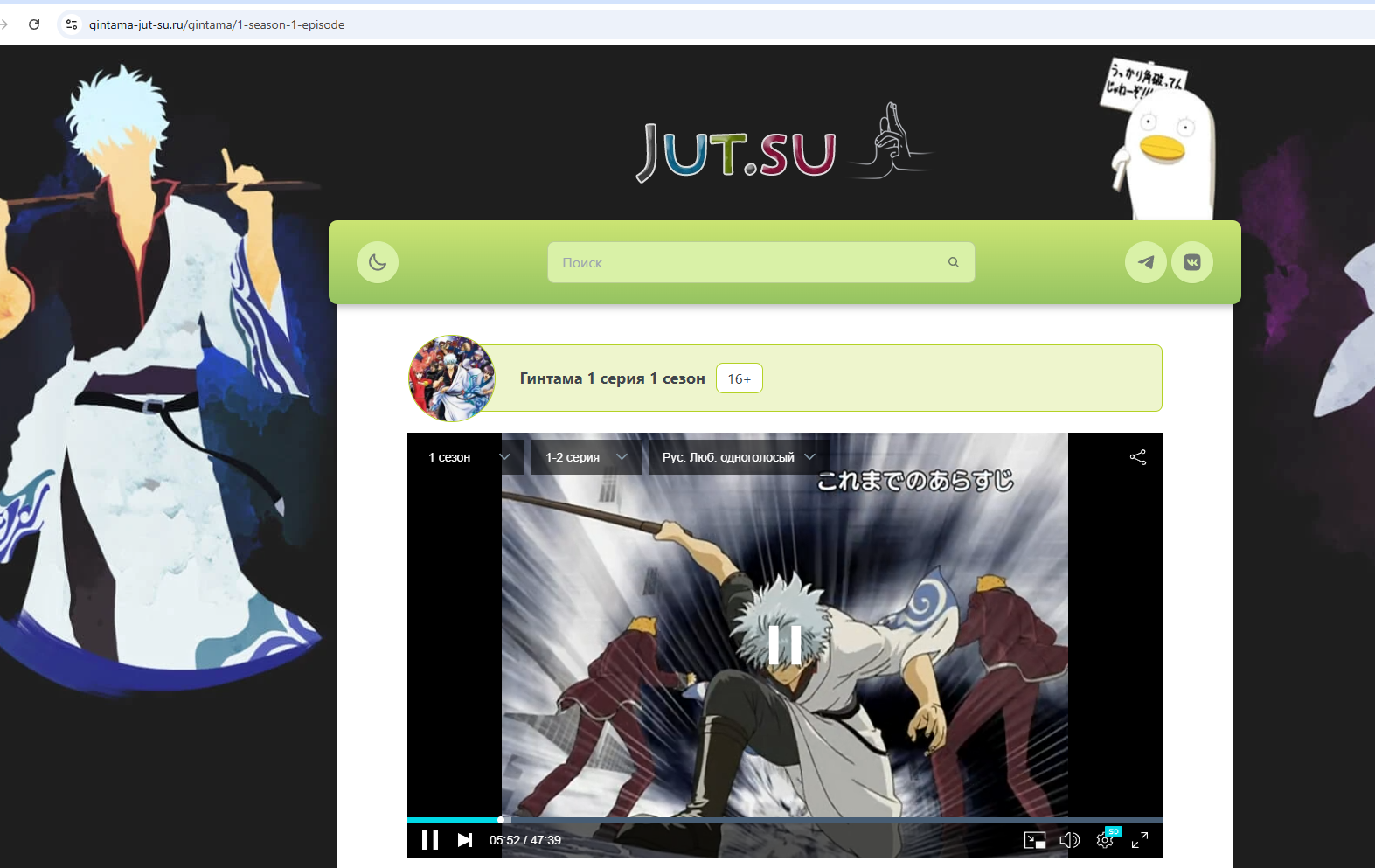
Task: Enable picture-in-picture mode
Action: 1035,840
